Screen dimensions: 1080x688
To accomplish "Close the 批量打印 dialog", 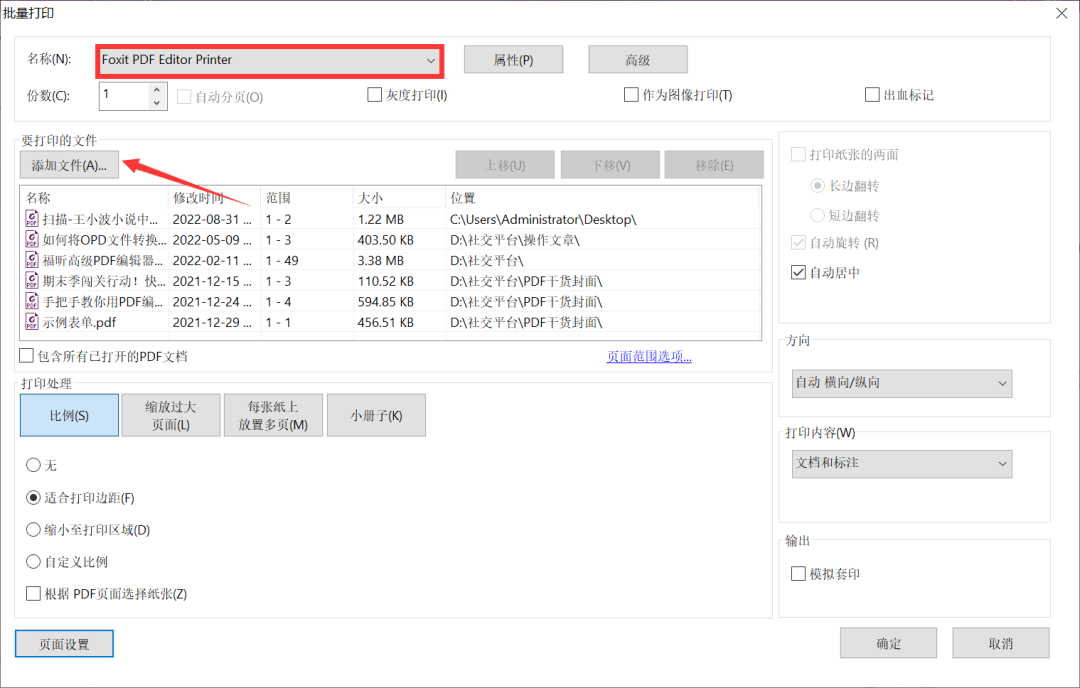I will pos(1061,13).
